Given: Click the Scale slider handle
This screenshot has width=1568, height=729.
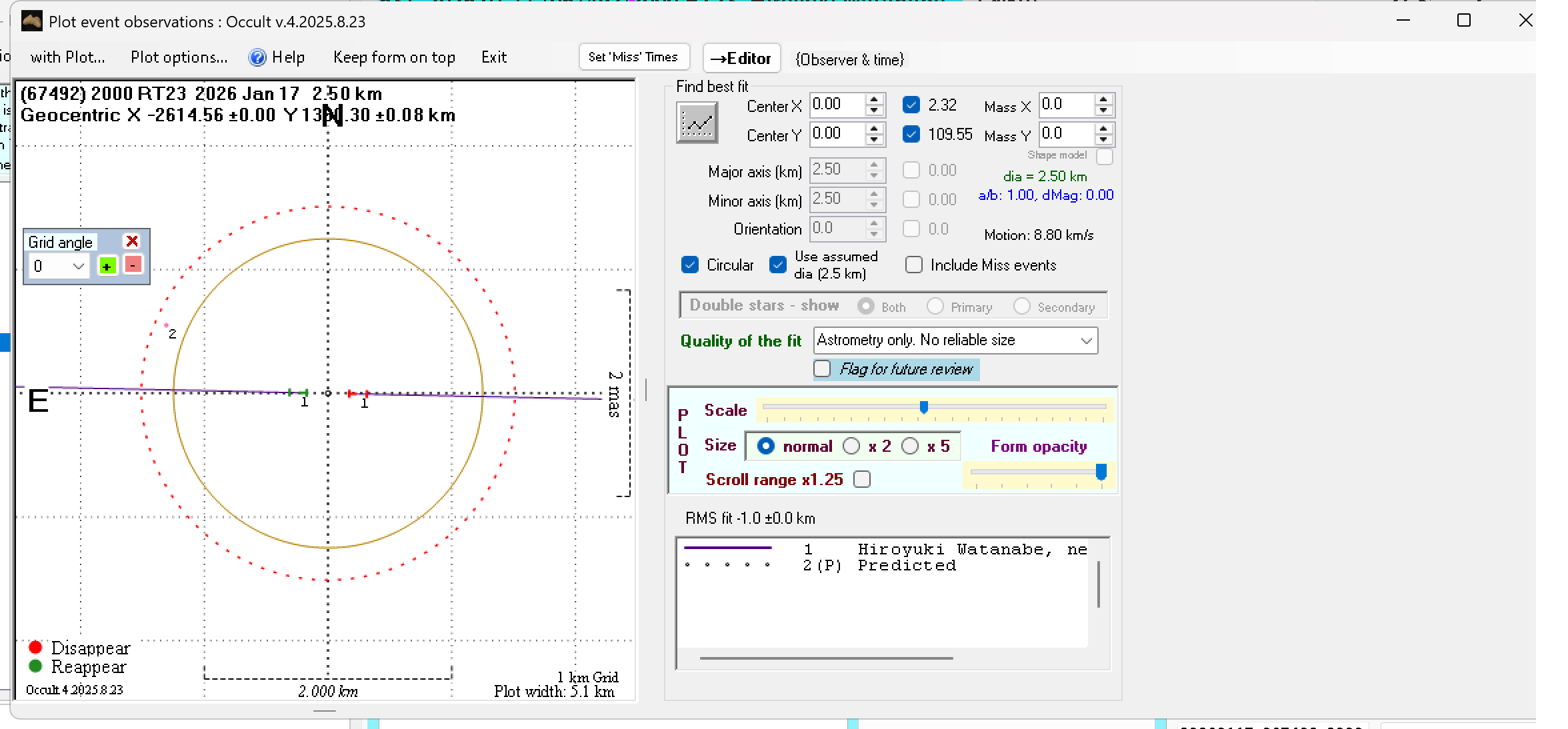Looking at the screenshot, I should coord(923,406).
